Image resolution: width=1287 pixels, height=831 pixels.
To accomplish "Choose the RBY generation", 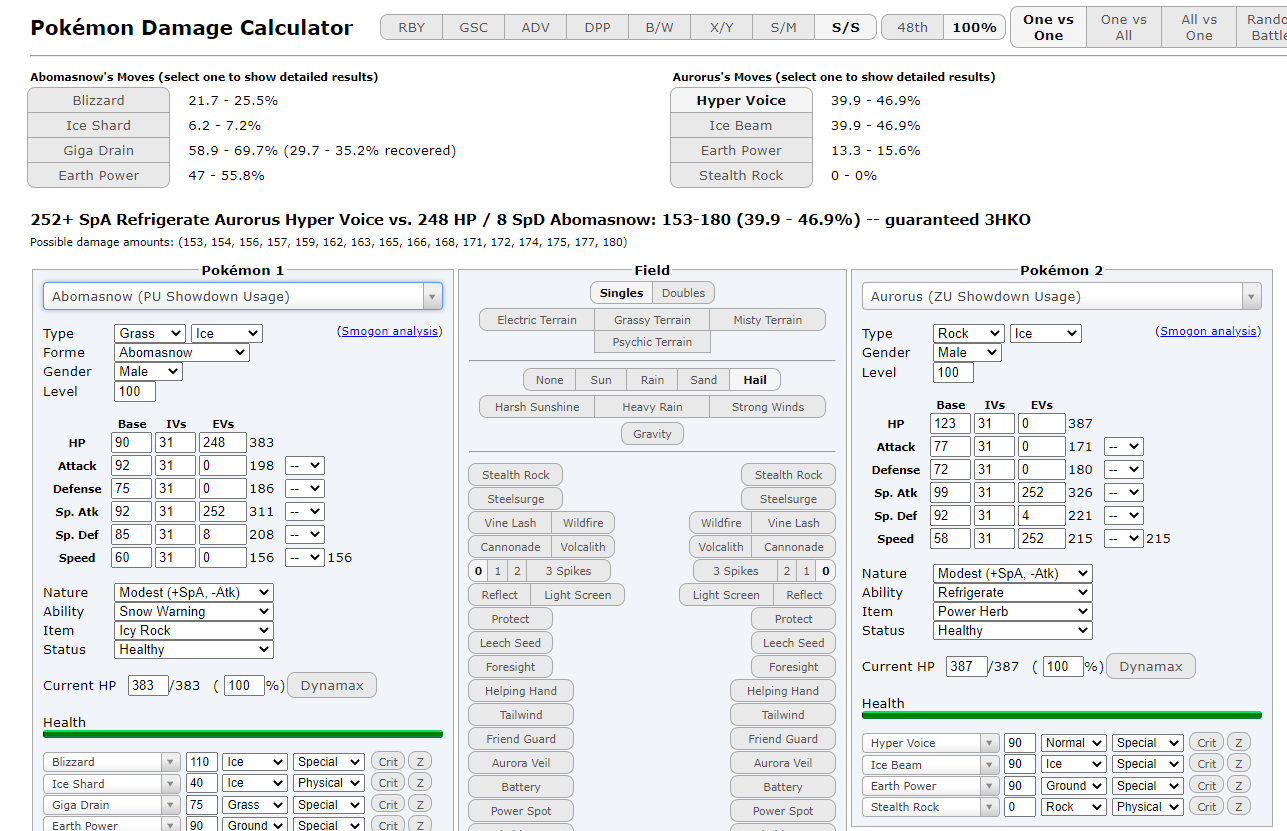I will [x=412, y=27].
